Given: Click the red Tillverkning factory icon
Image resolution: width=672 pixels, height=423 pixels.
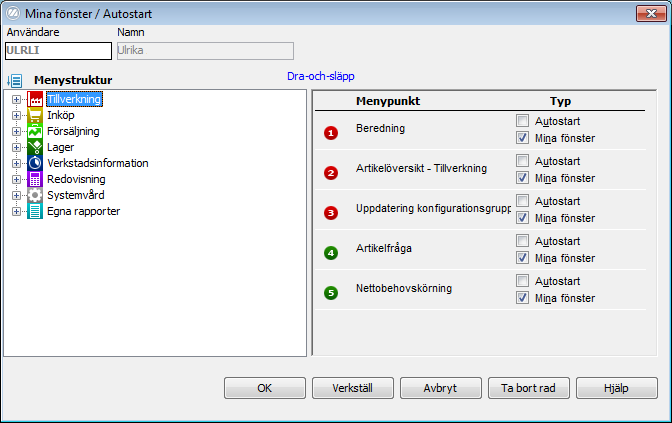Looking at the screenshot, I should 36,99.
